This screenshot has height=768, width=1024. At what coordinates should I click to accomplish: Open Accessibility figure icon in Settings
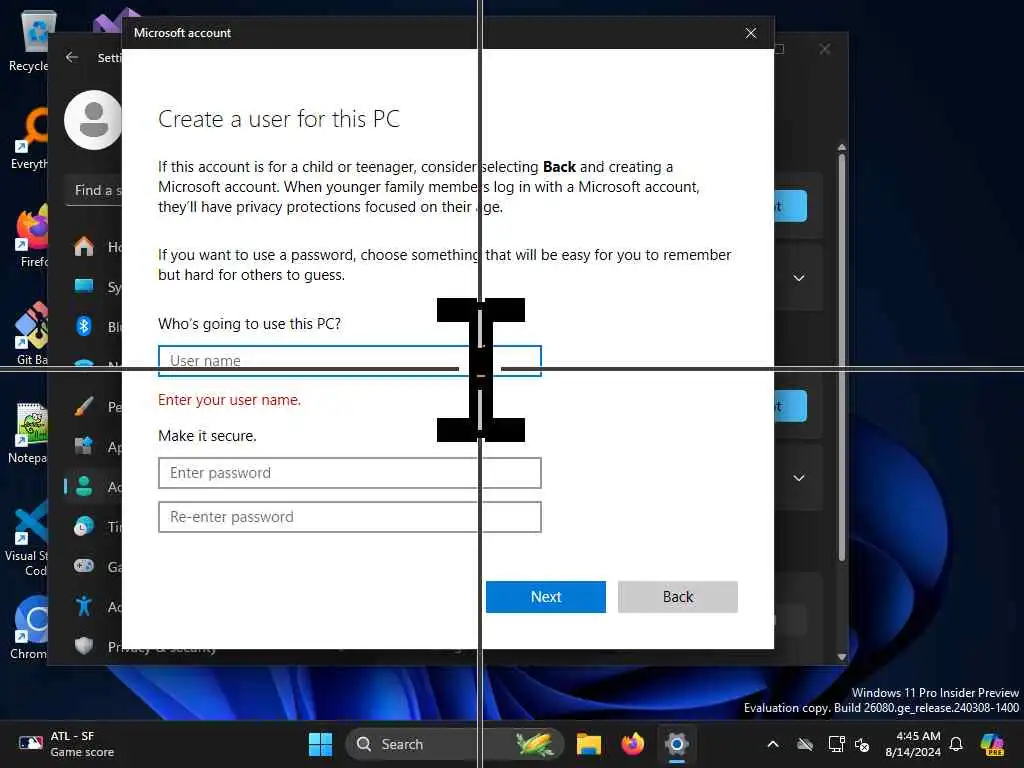tap(84, 607)
